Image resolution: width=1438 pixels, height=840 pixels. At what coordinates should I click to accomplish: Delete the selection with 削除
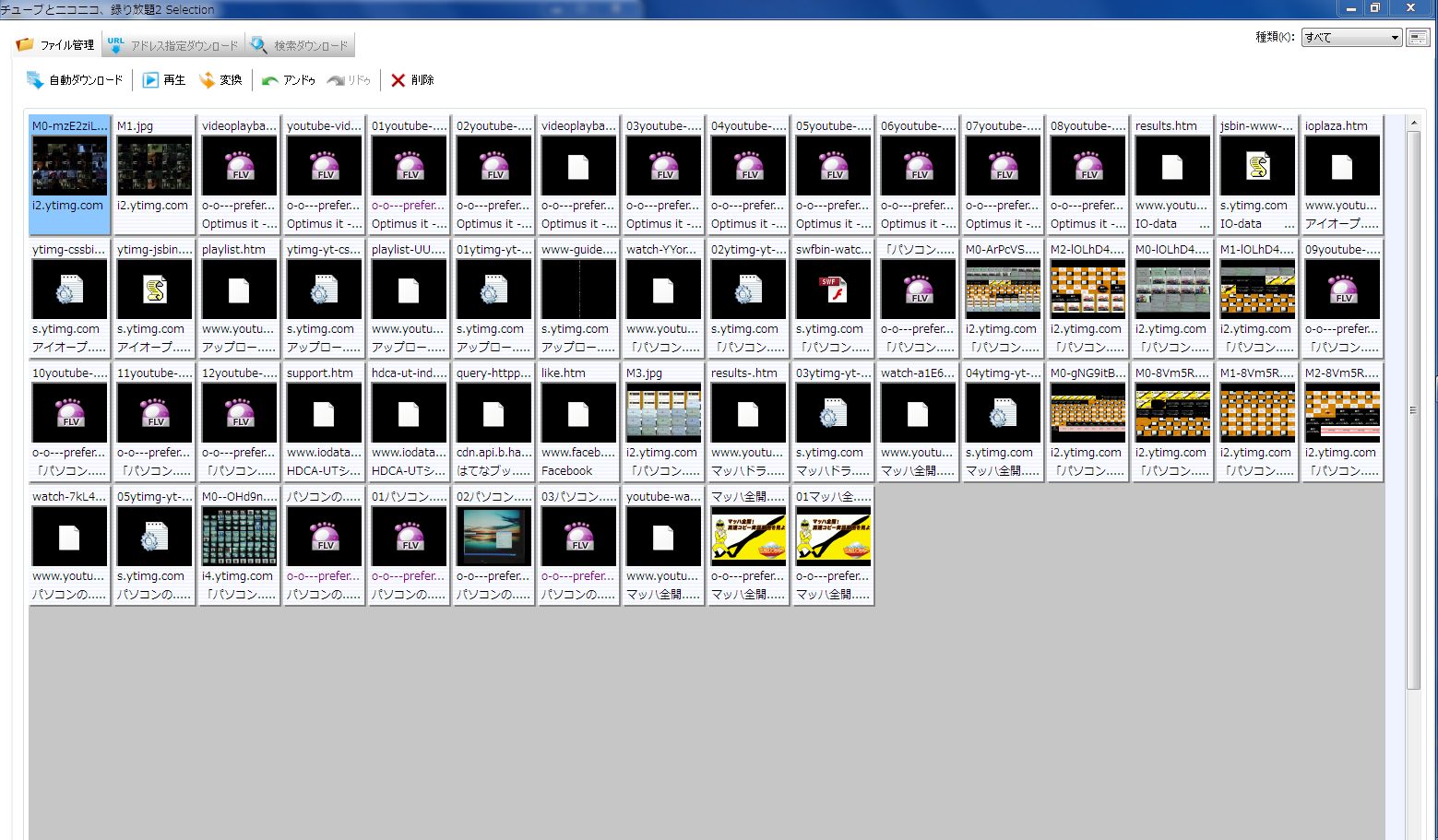tap(412, 80)
